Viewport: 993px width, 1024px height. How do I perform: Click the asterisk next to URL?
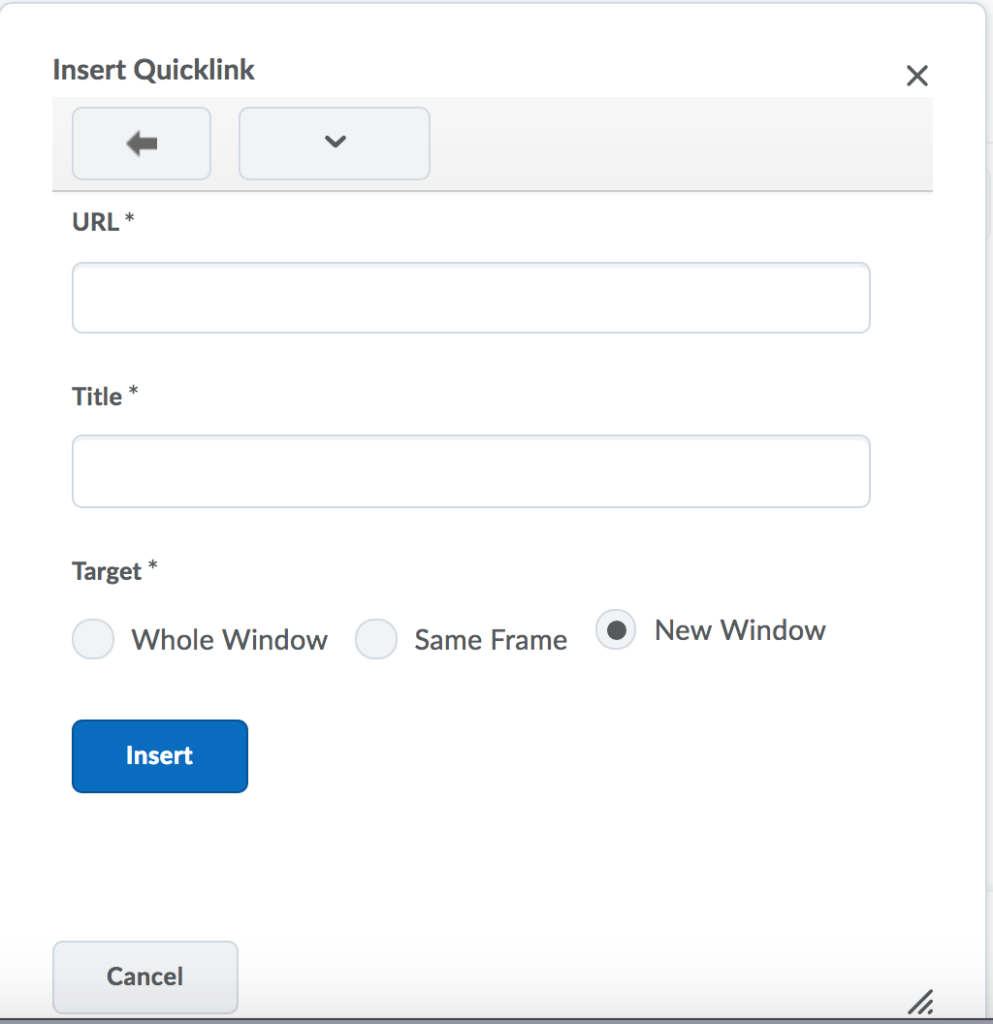128,218
